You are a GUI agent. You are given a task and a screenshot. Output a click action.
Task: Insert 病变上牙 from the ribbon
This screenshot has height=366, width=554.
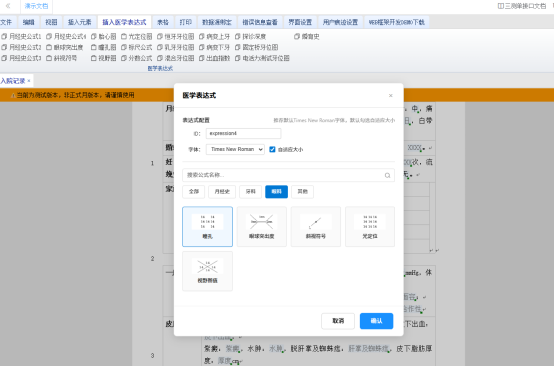tap(214, 36)
